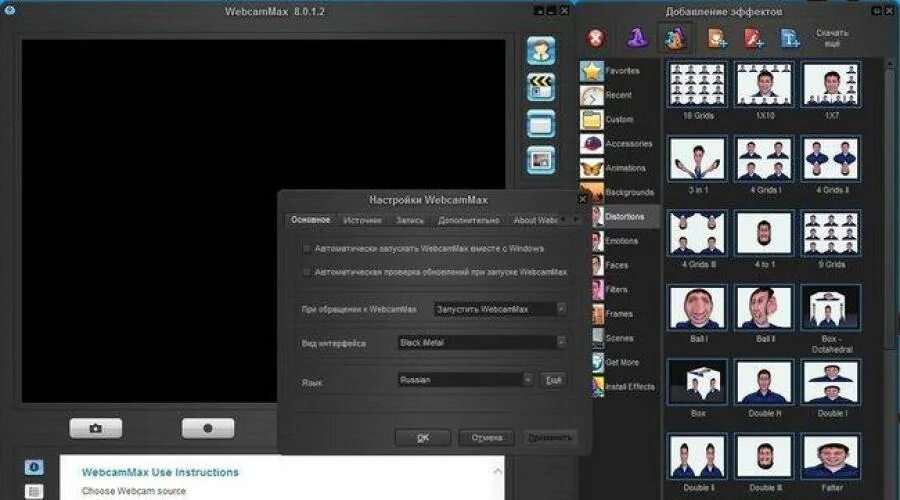Take a snapshot with the camera button
This screenshot has height=500, width=900.
(96, 428)
